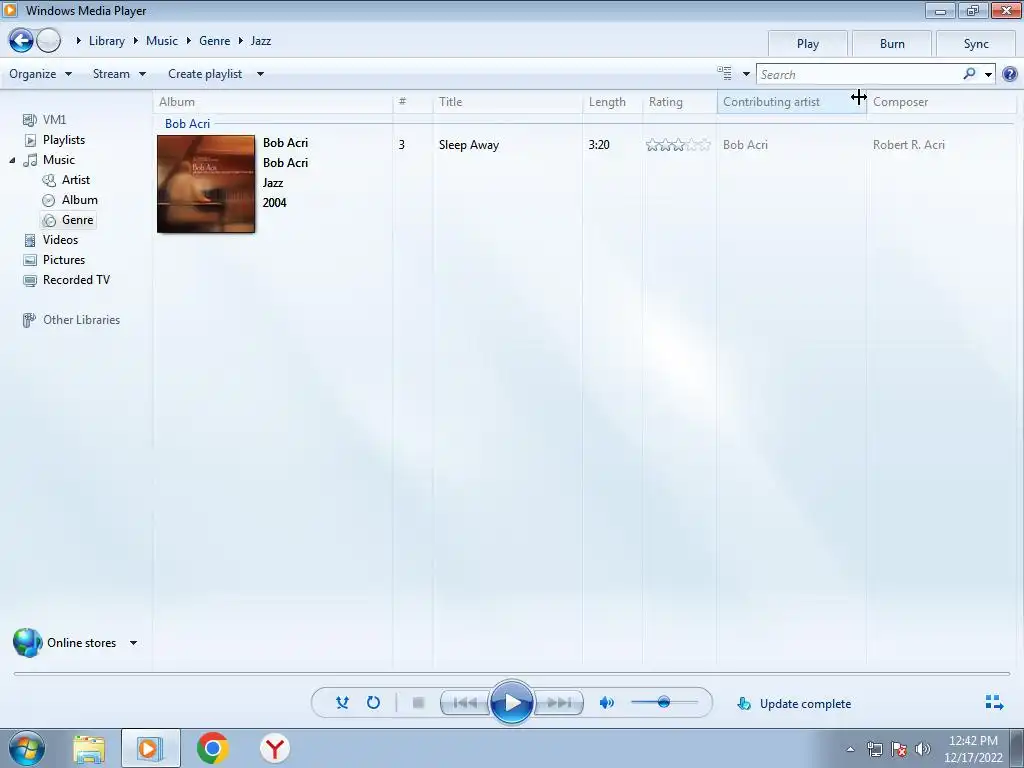The image size is (1024, 768).
Task: Click the Update complete status icon
Action: click(744, 703)
